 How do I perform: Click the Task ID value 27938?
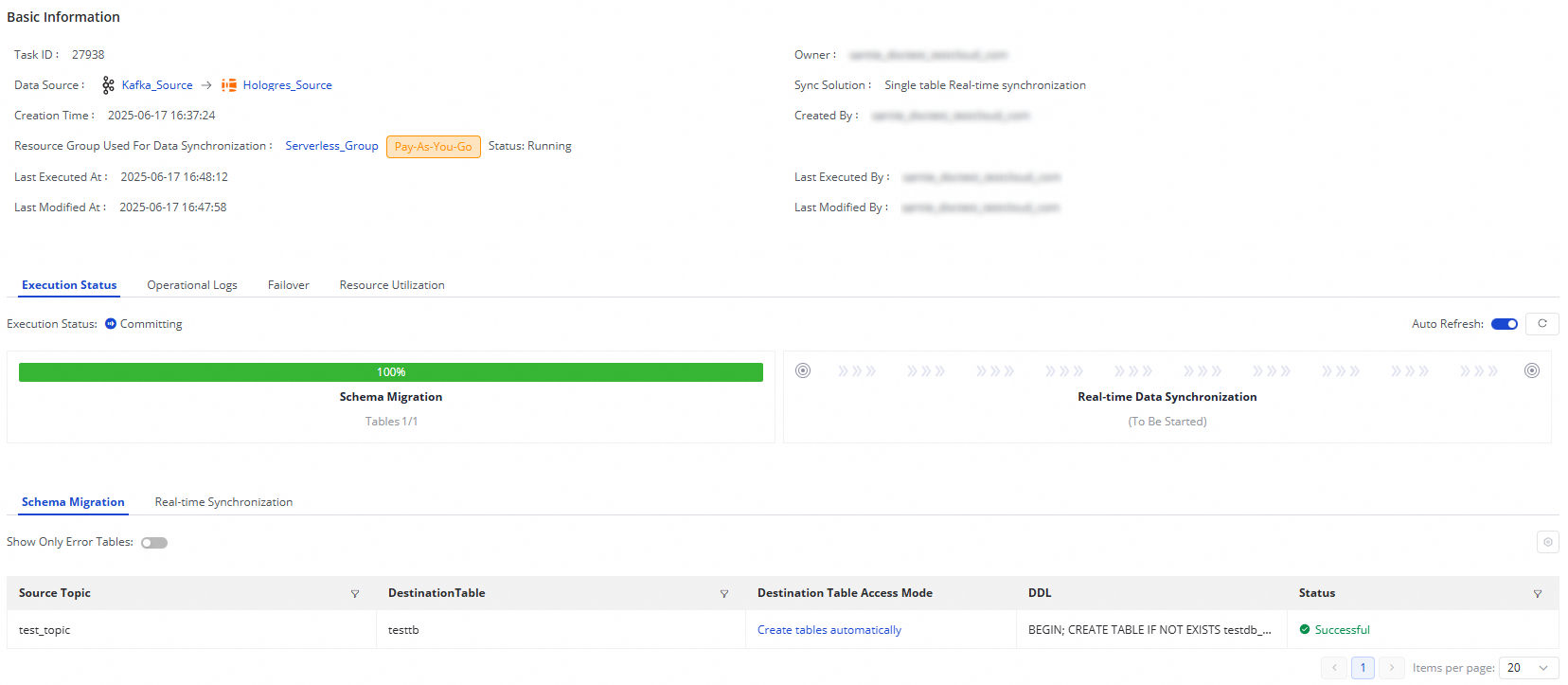[88, 55]
